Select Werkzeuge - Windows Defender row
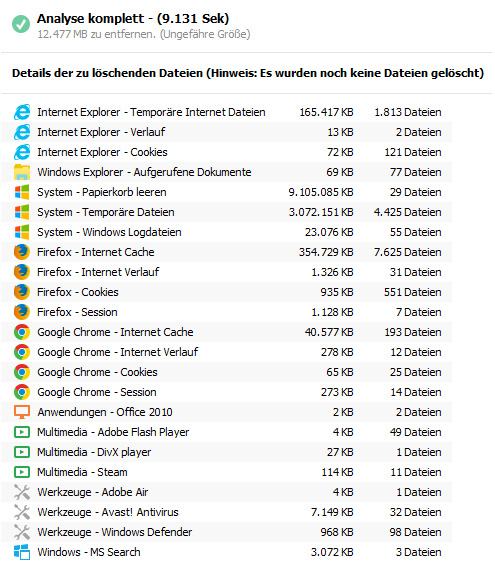 point(228,532)
